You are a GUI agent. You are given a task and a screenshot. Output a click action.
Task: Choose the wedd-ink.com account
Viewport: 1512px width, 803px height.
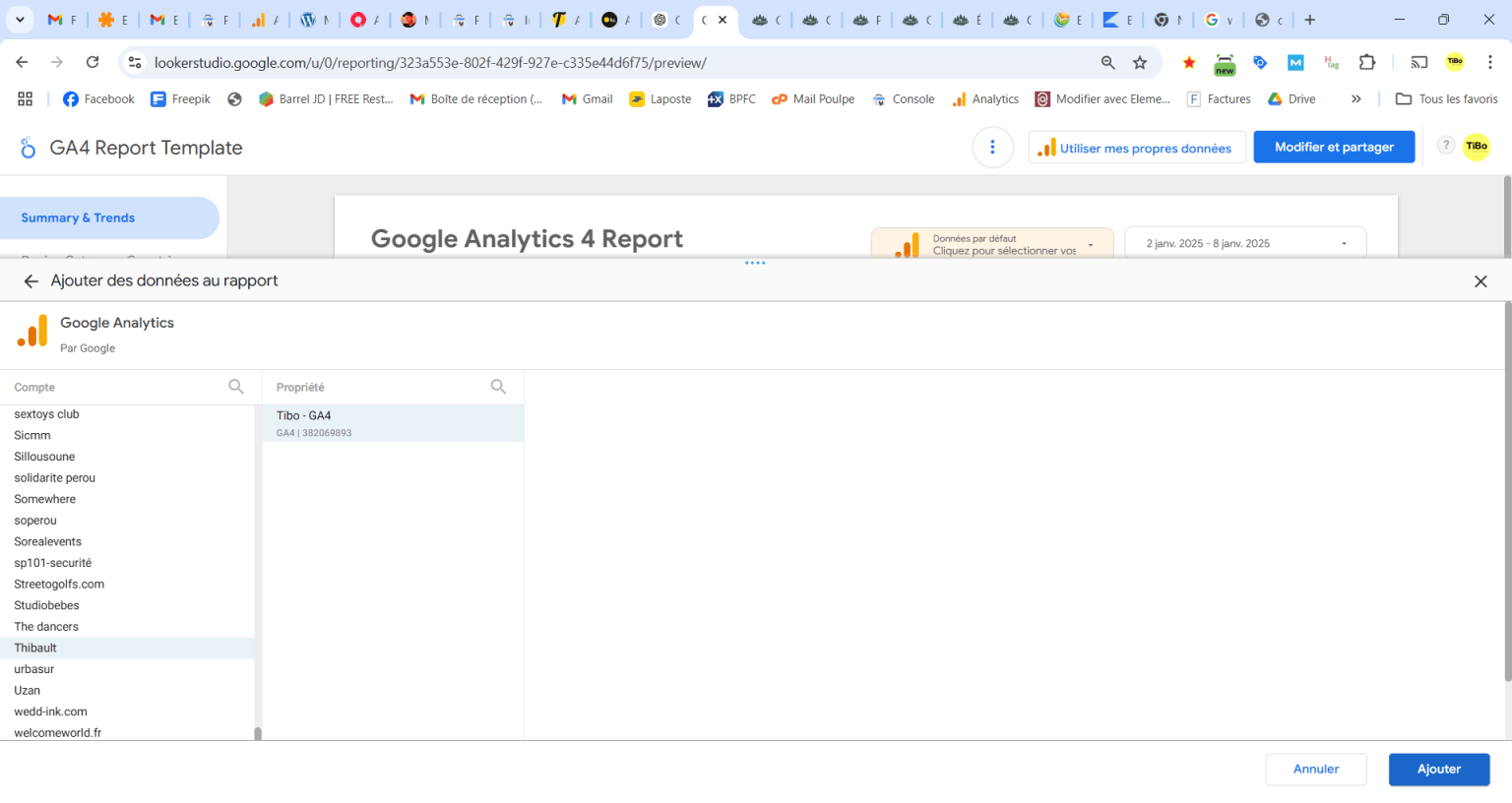coord(127,711)
